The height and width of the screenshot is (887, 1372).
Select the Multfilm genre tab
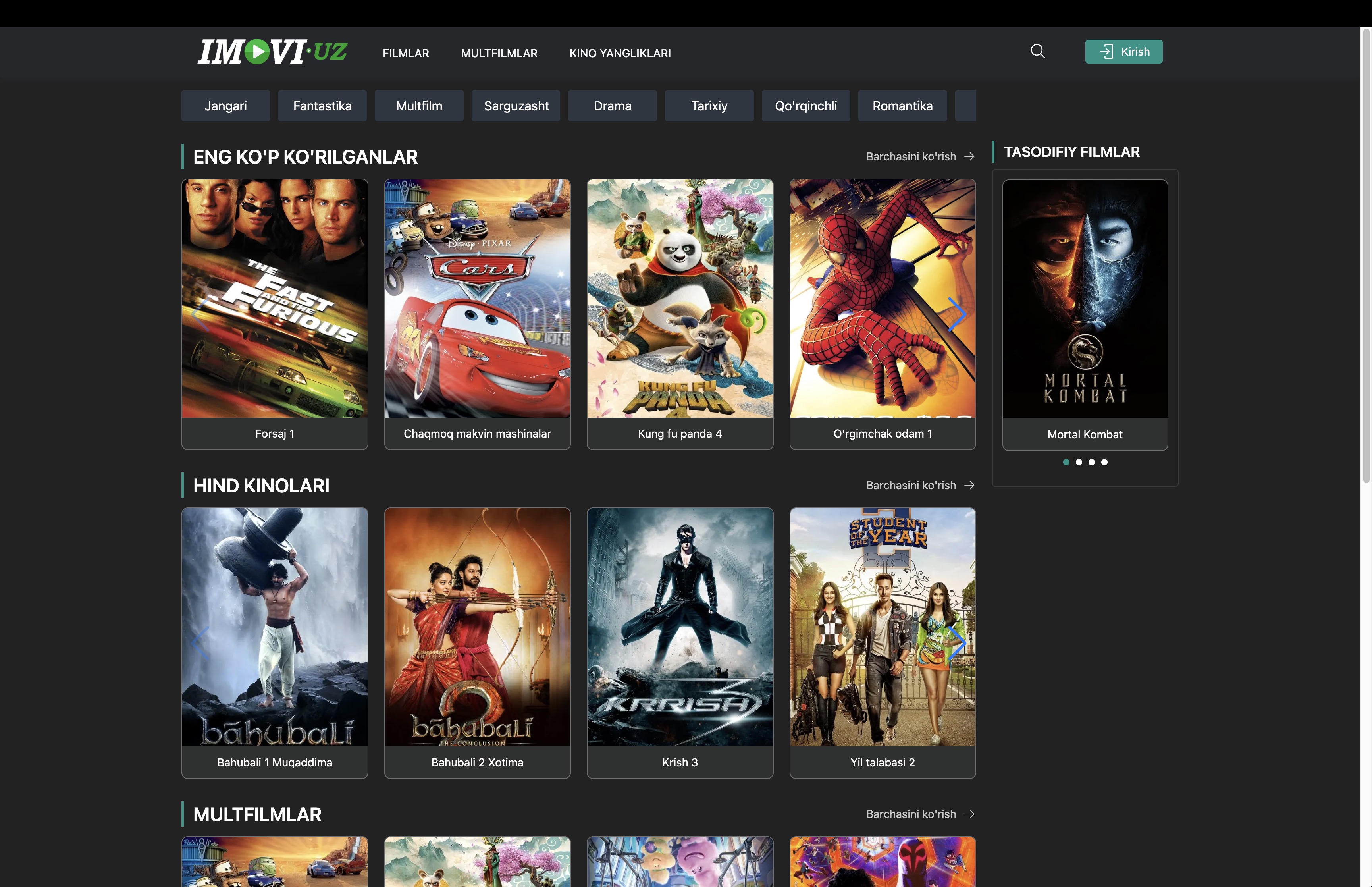419,105
